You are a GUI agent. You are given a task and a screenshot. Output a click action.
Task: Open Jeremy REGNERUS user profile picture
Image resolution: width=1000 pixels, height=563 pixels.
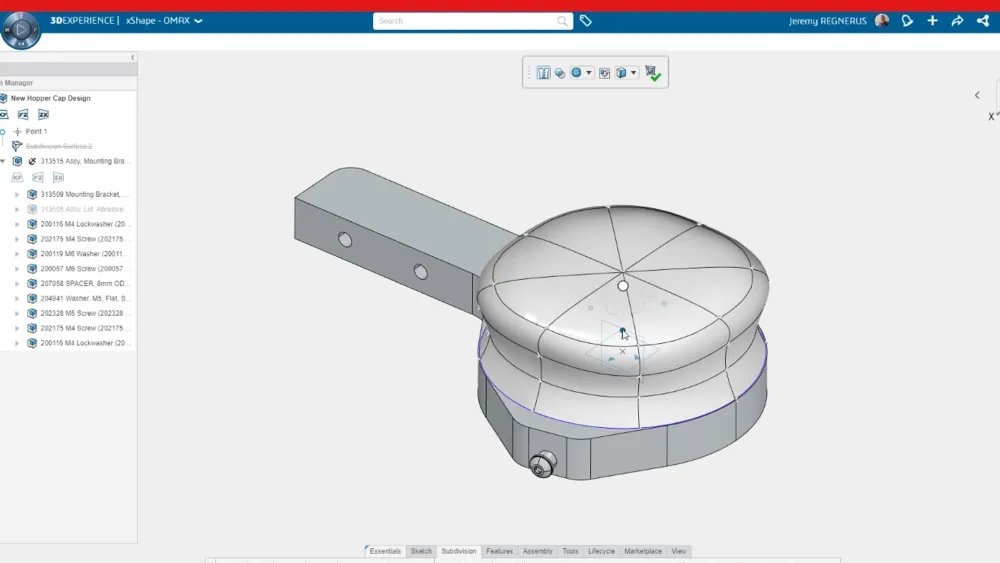[x=882, y=21]
